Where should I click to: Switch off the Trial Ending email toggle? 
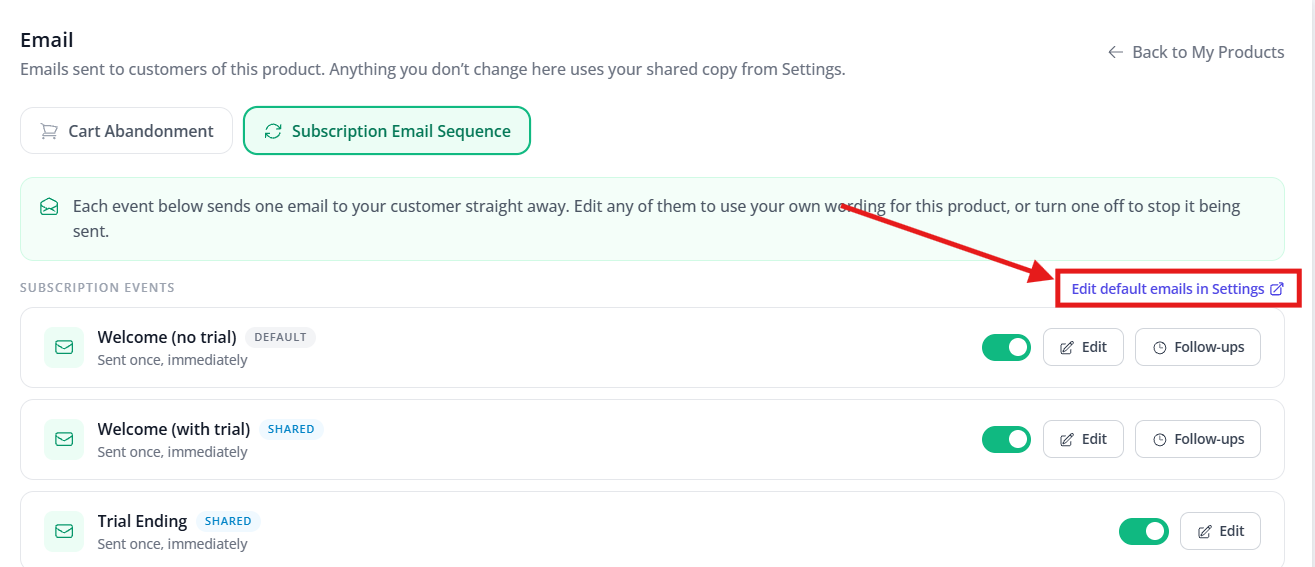coord(1143,531)
